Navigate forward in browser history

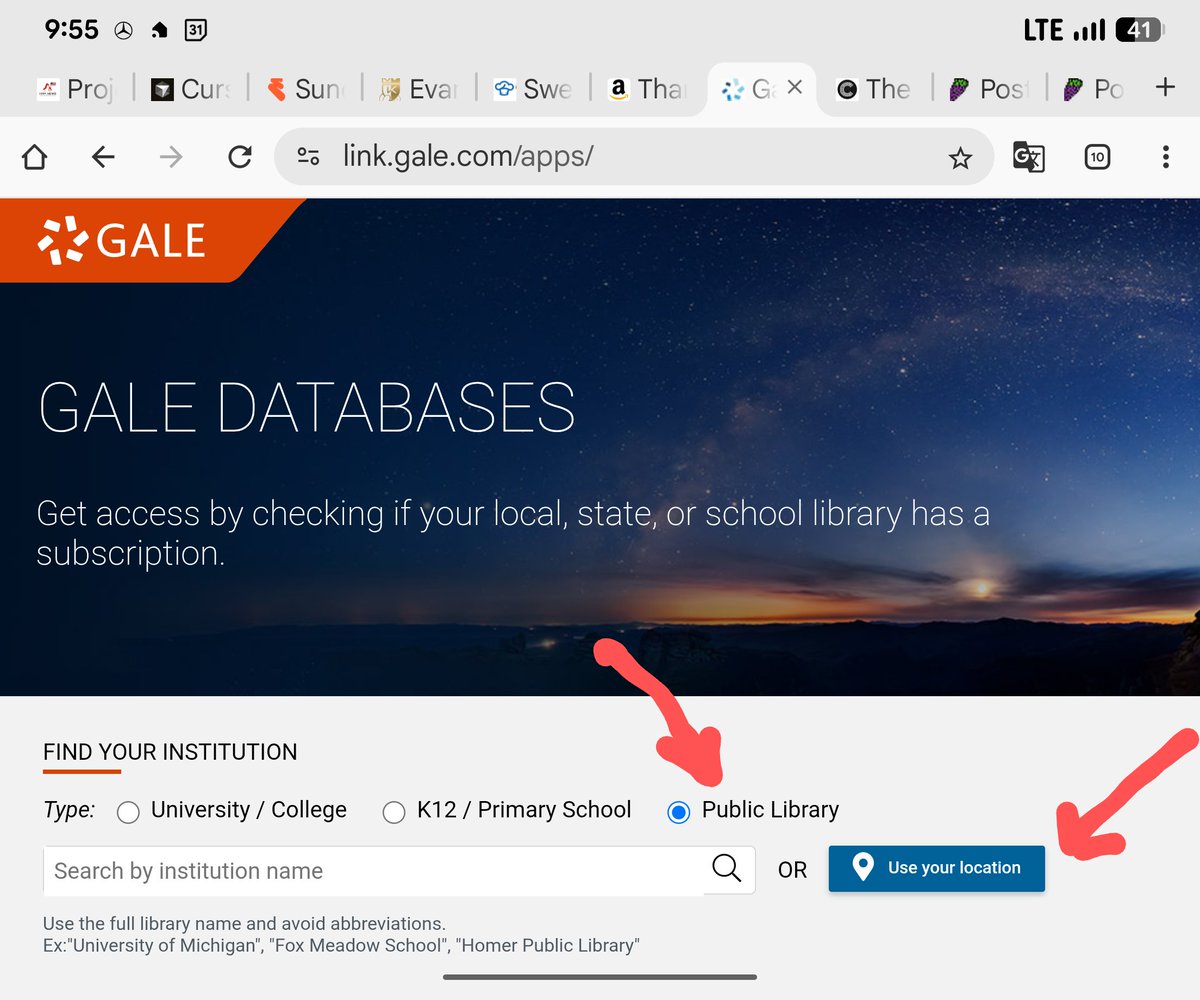coord(171,157)
